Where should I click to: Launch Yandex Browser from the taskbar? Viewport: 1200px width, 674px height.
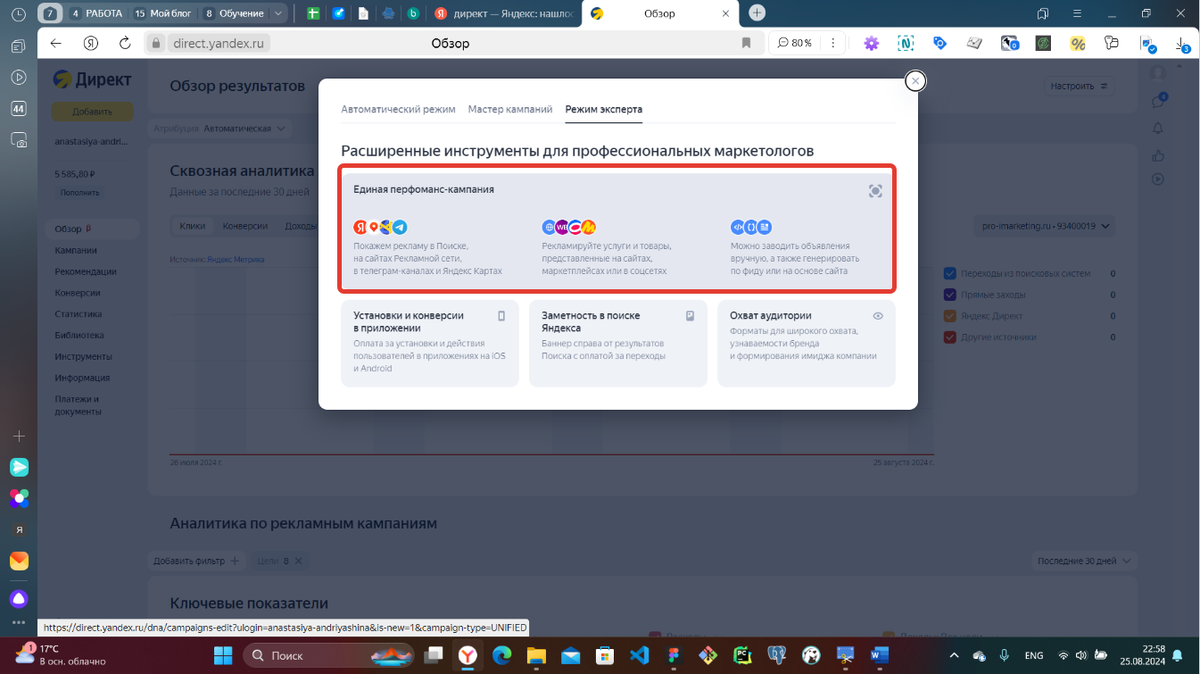[467, 656]
